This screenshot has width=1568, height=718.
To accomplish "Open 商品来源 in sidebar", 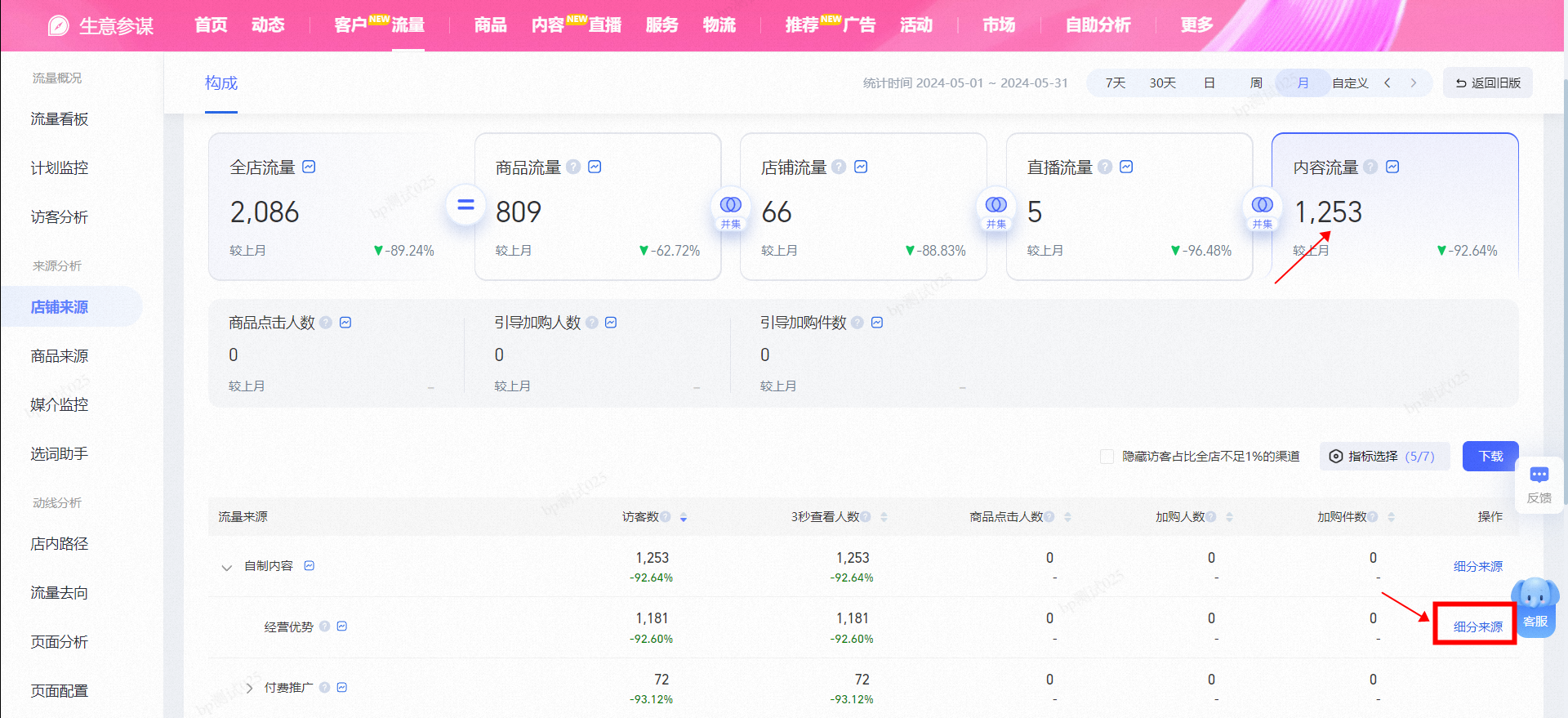I will click(x=60, y=356).
